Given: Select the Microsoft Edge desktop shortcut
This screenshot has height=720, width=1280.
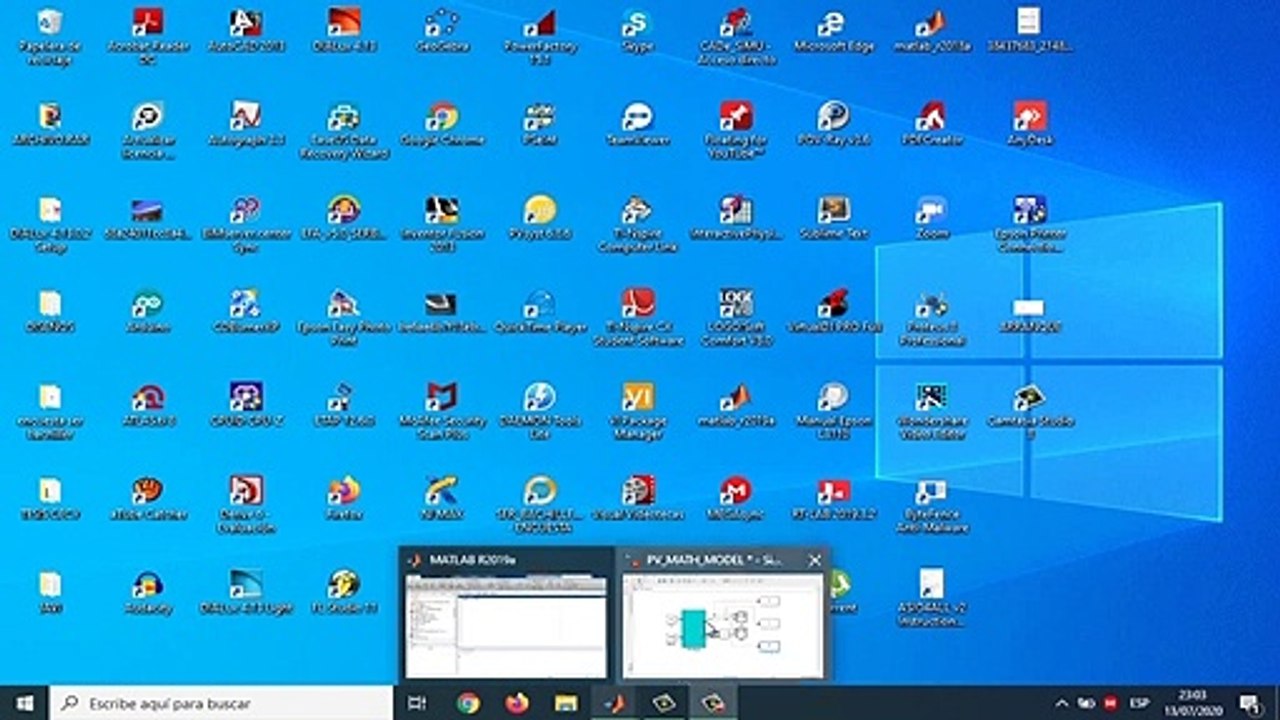Looking at the screenshot, I should tap(833, 30).
